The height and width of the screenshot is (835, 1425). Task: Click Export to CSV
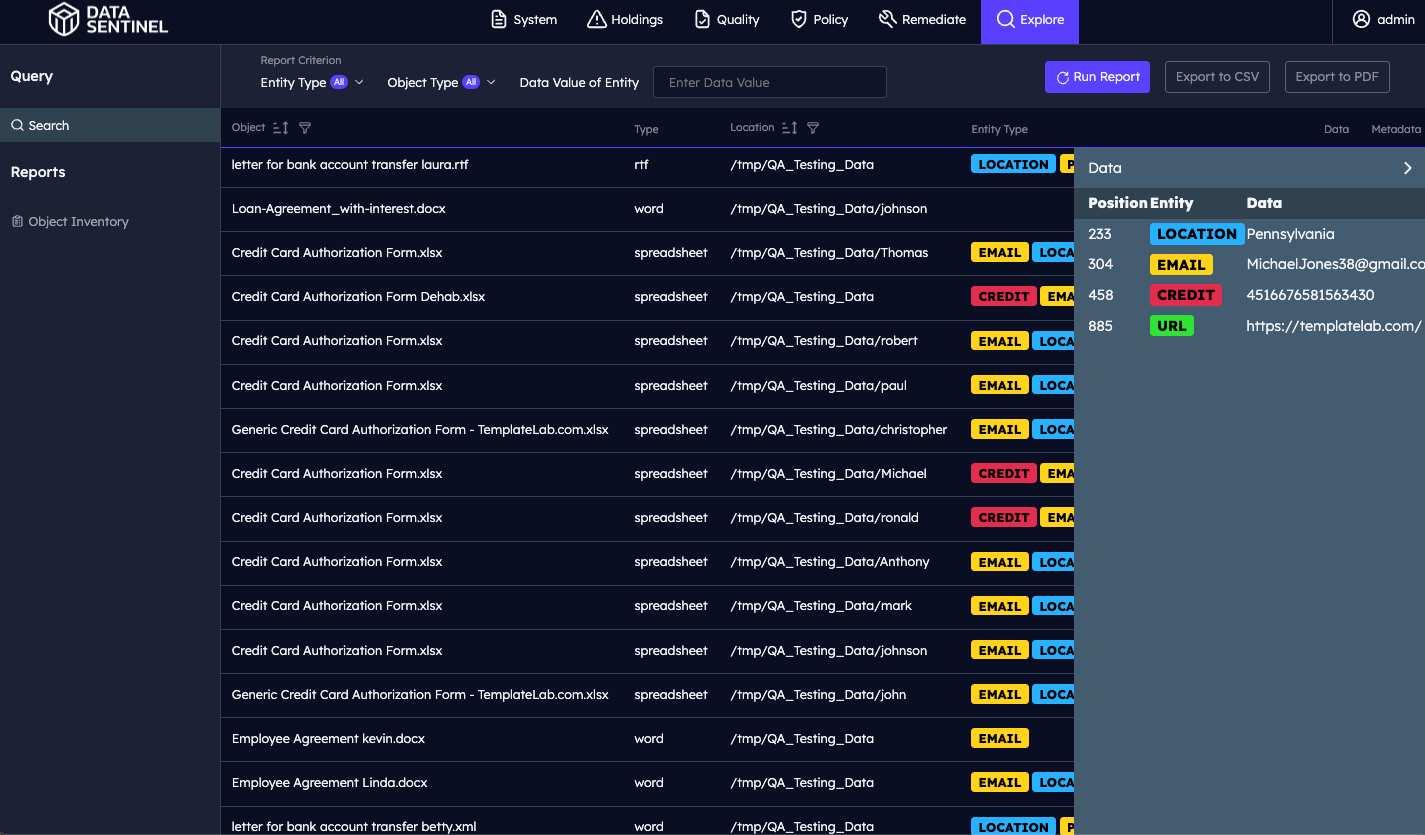[1217, 77]
